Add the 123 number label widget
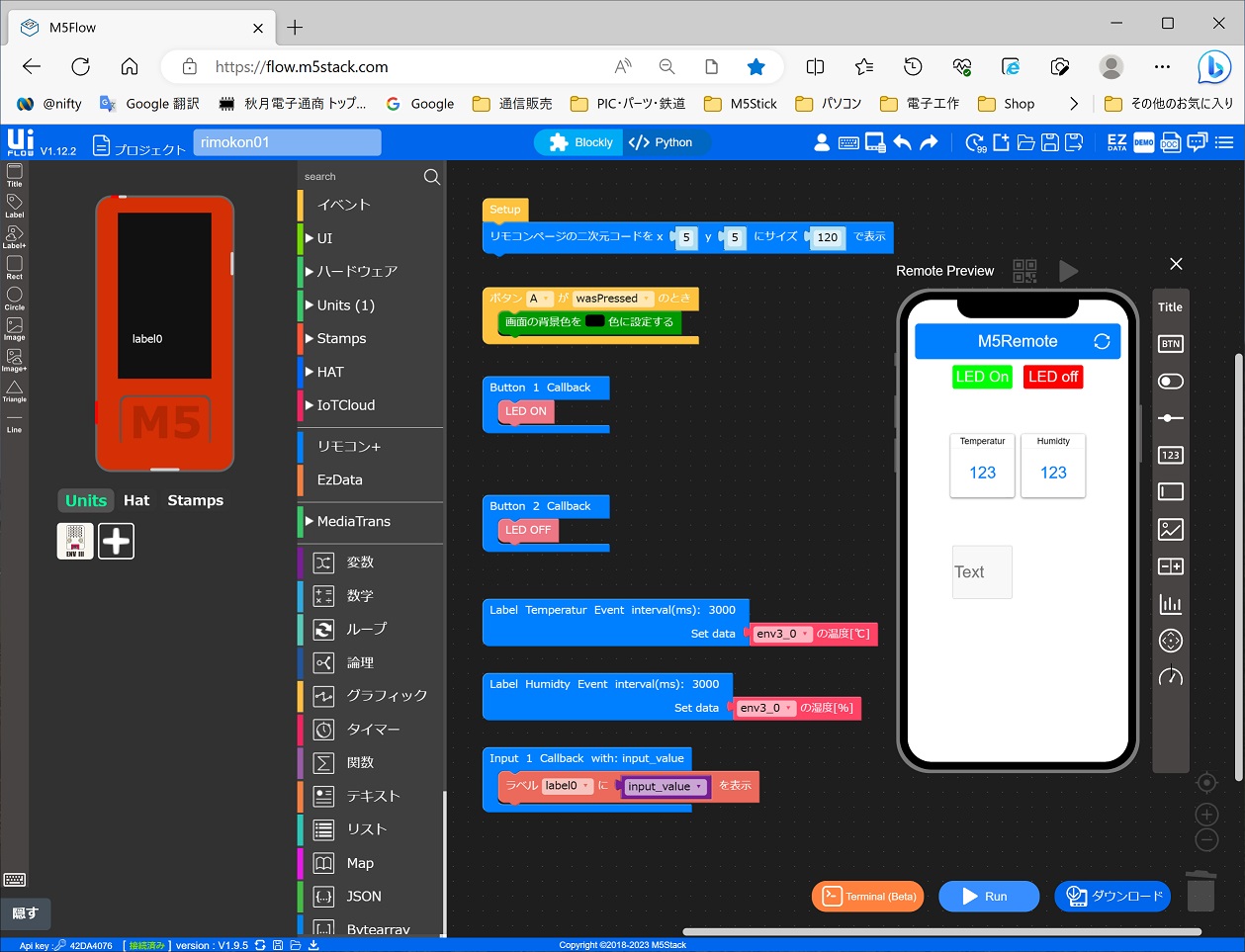The height and width of the screenshot is (952, 1245). pos(1170,455)
